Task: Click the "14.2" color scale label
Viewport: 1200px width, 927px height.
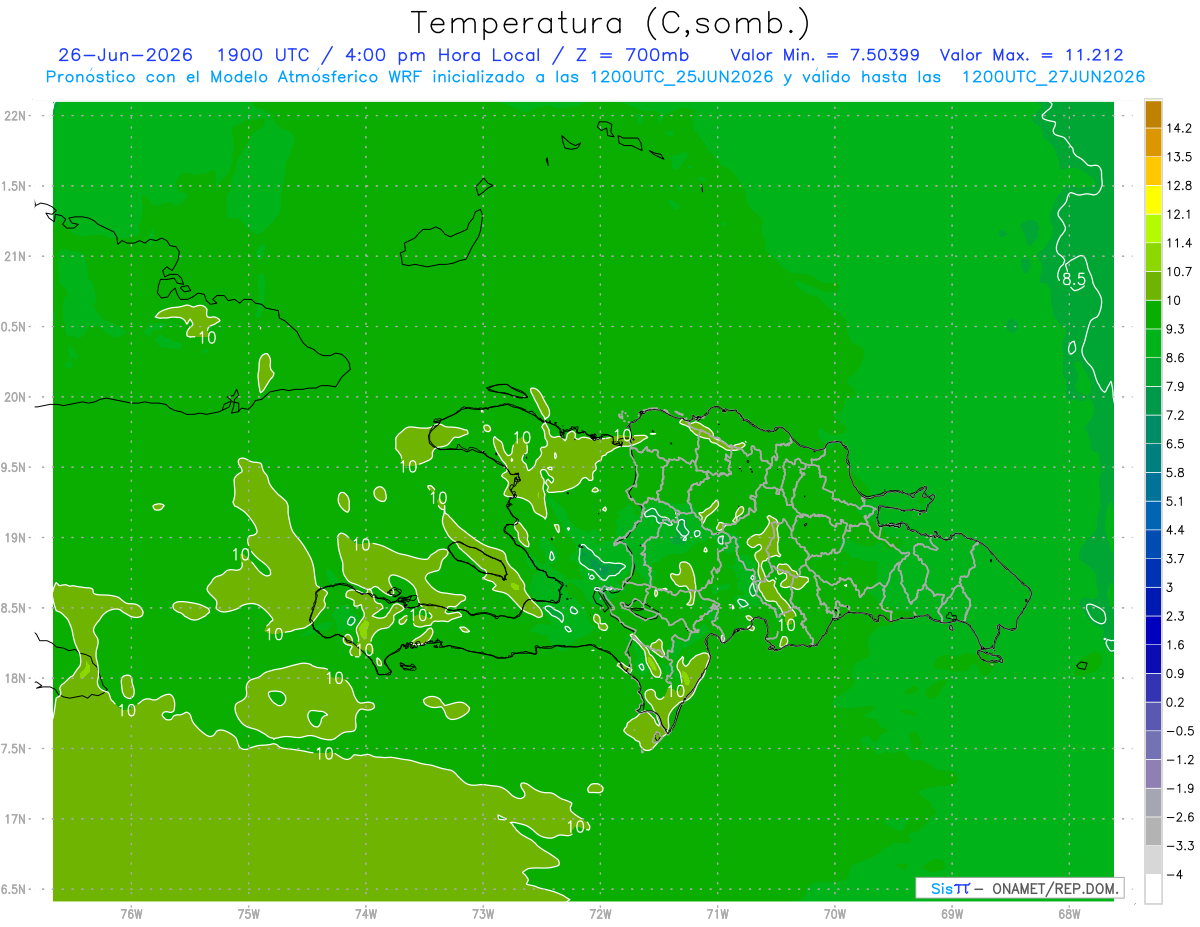Action: 1178,128
